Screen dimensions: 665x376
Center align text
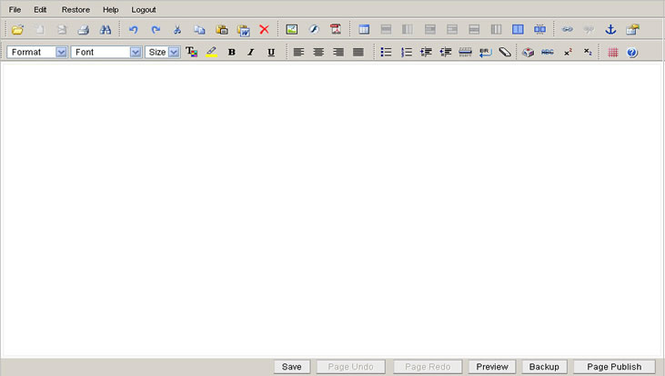(x=319, y=52)
